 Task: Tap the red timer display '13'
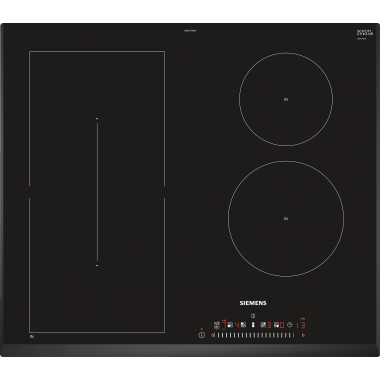300,325
